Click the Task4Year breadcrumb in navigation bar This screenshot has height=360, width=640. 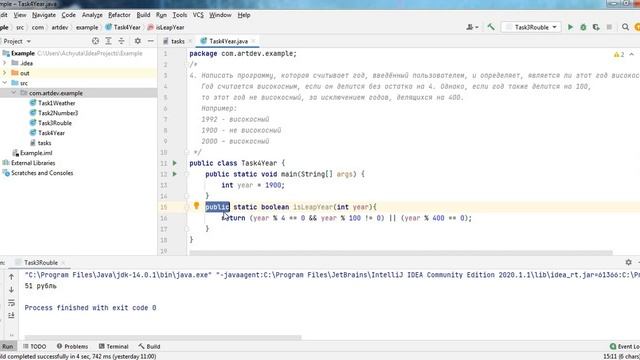pyautogui.click(x=123, y=27)
